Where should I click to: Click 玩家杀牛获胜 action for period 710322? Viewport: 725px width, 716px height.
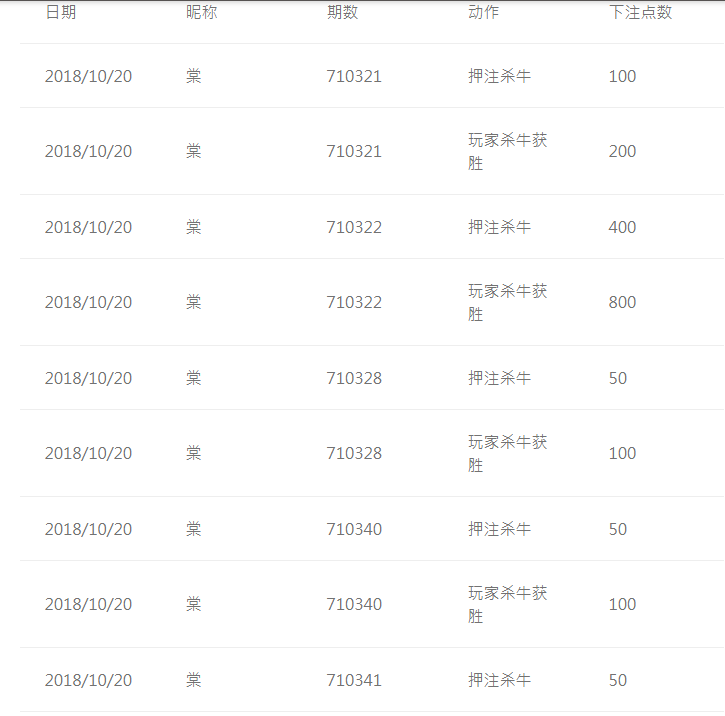(x=507, y=302)
